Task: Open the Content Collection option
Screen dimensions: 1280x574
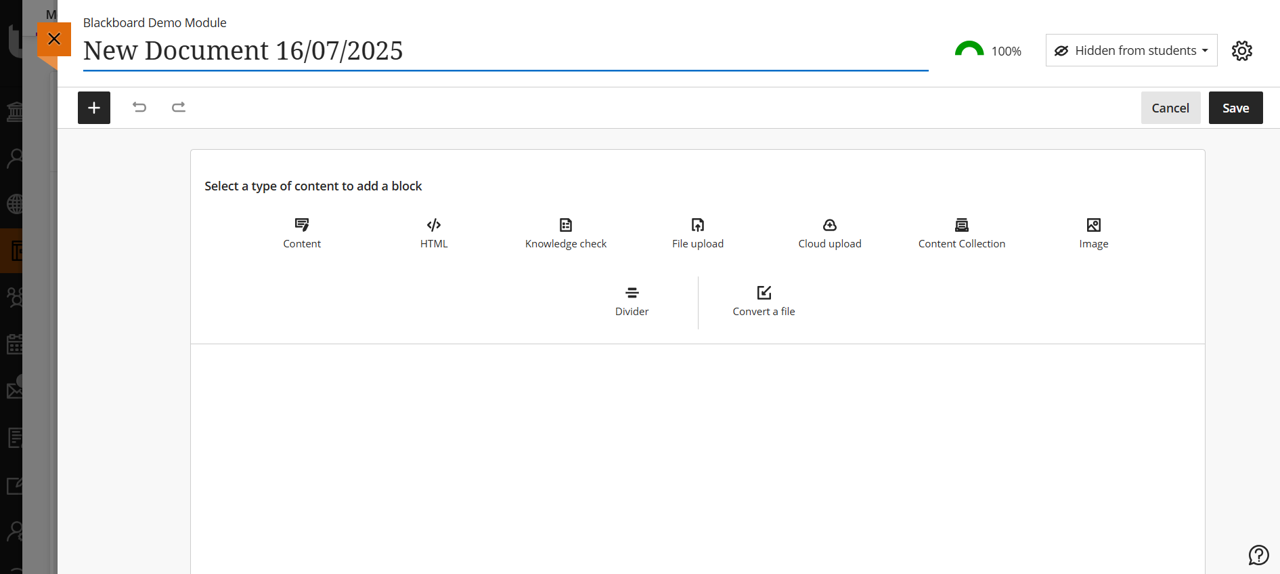Action: (962, 234)
